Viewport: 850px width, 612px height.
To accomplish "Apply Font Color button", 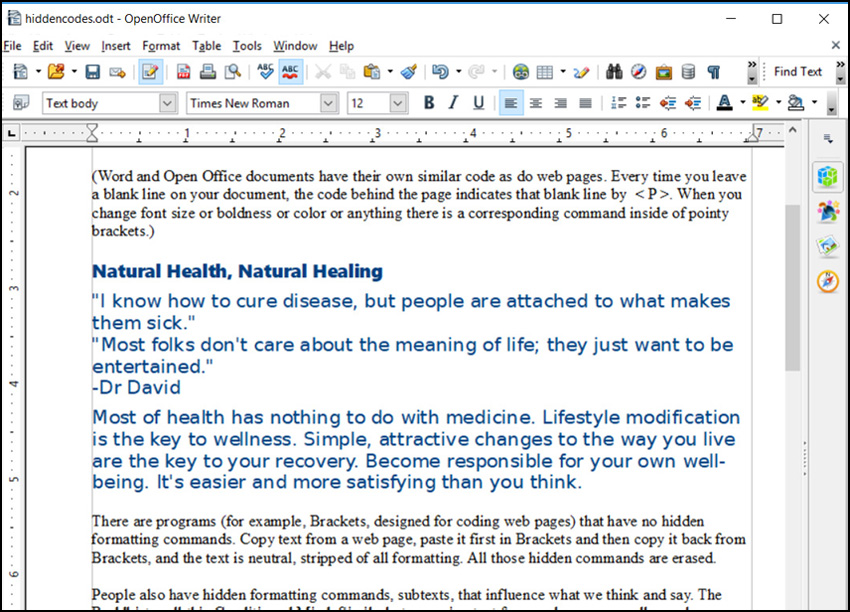I will [x=724, y=102].
